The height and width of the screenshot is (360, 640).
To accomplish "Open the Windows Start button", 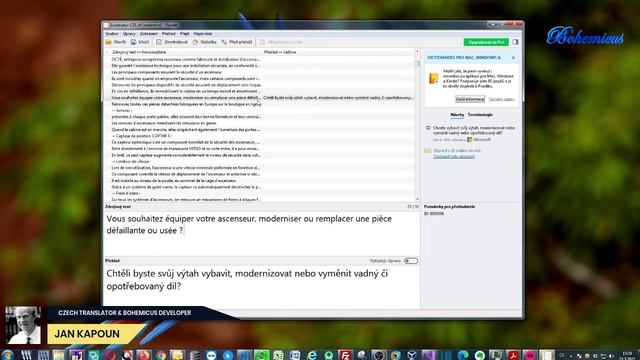I will click(x=7, y=355).
